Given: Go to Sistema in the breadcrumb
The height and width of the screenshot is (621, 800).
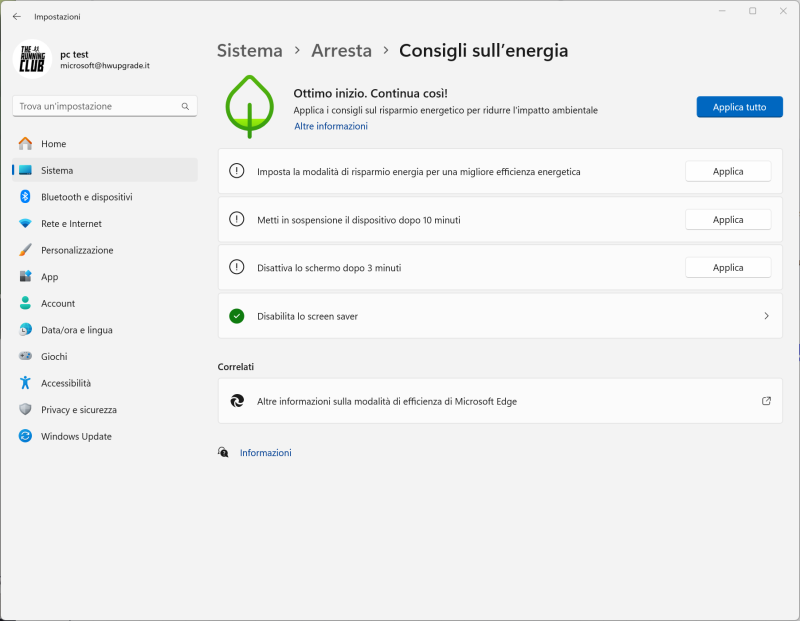Looking at the screenshot, I should 250,51.
